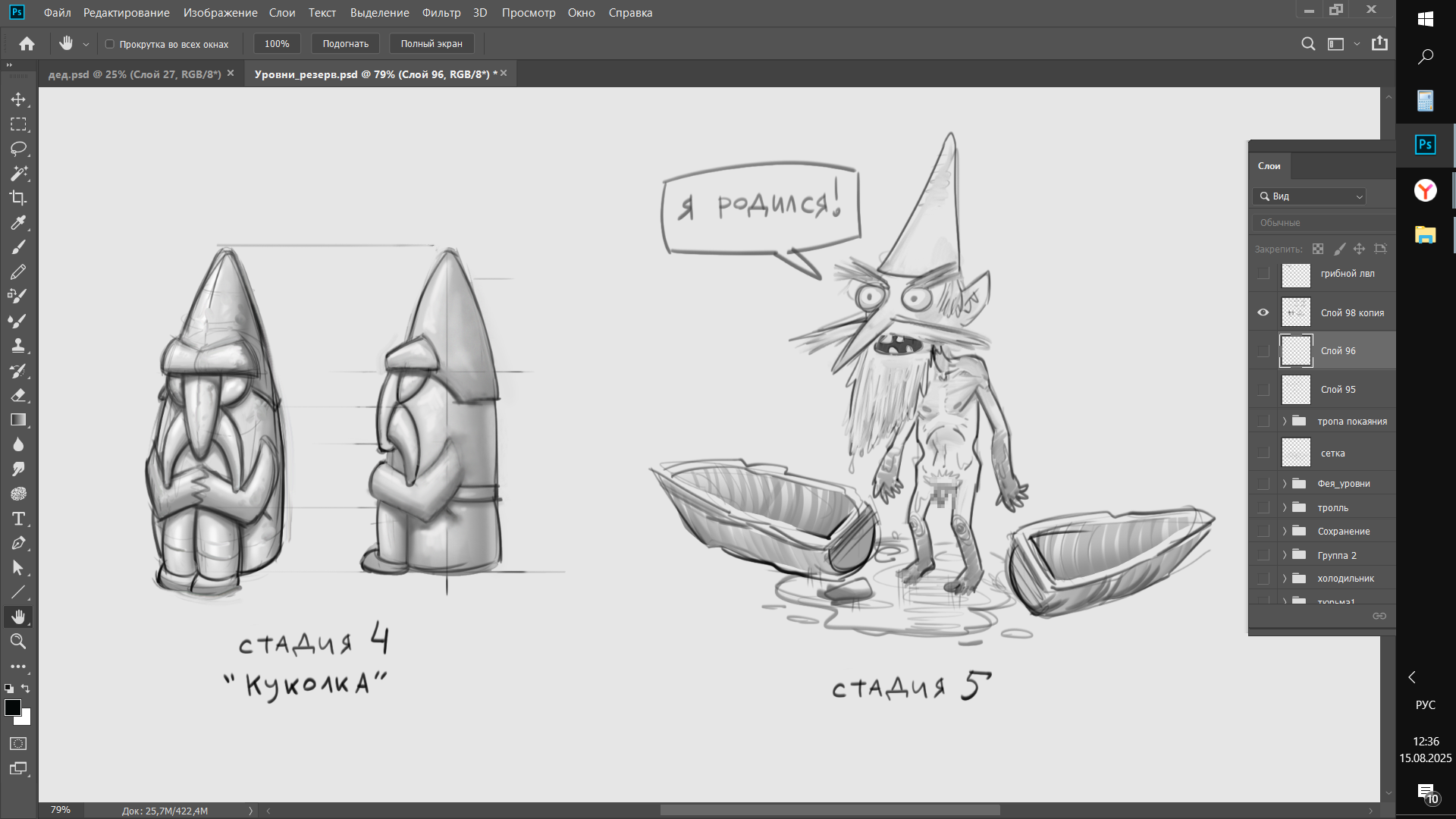Screen dimensions: 1456x819
Task: Switch to the дед.psd document tab
Action: pos(134,74)
